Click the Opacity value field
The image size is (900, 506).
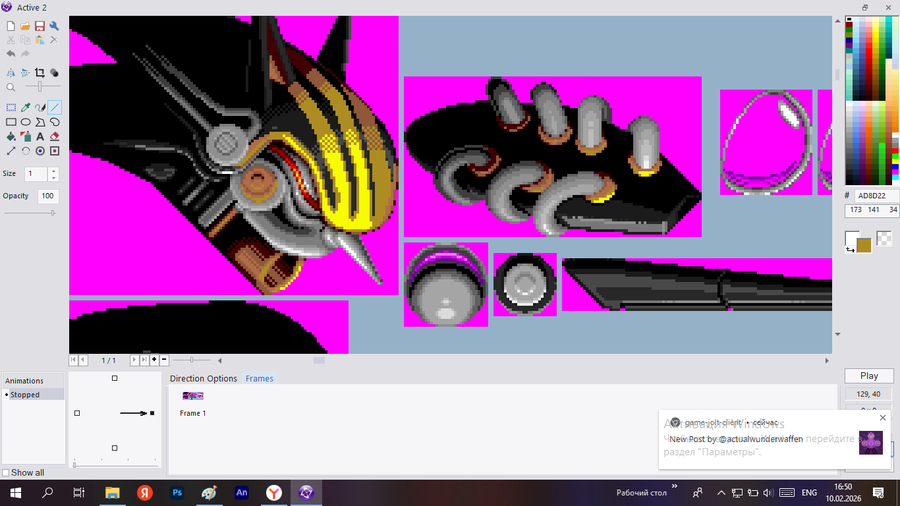click(48, 196)
